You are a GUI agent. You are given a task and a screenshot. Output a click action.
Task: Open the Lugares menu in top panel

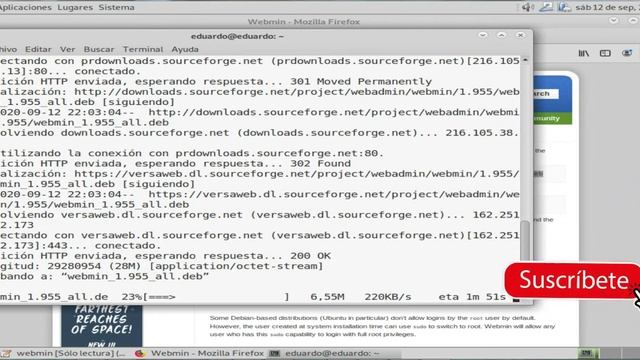pos(75,7)
